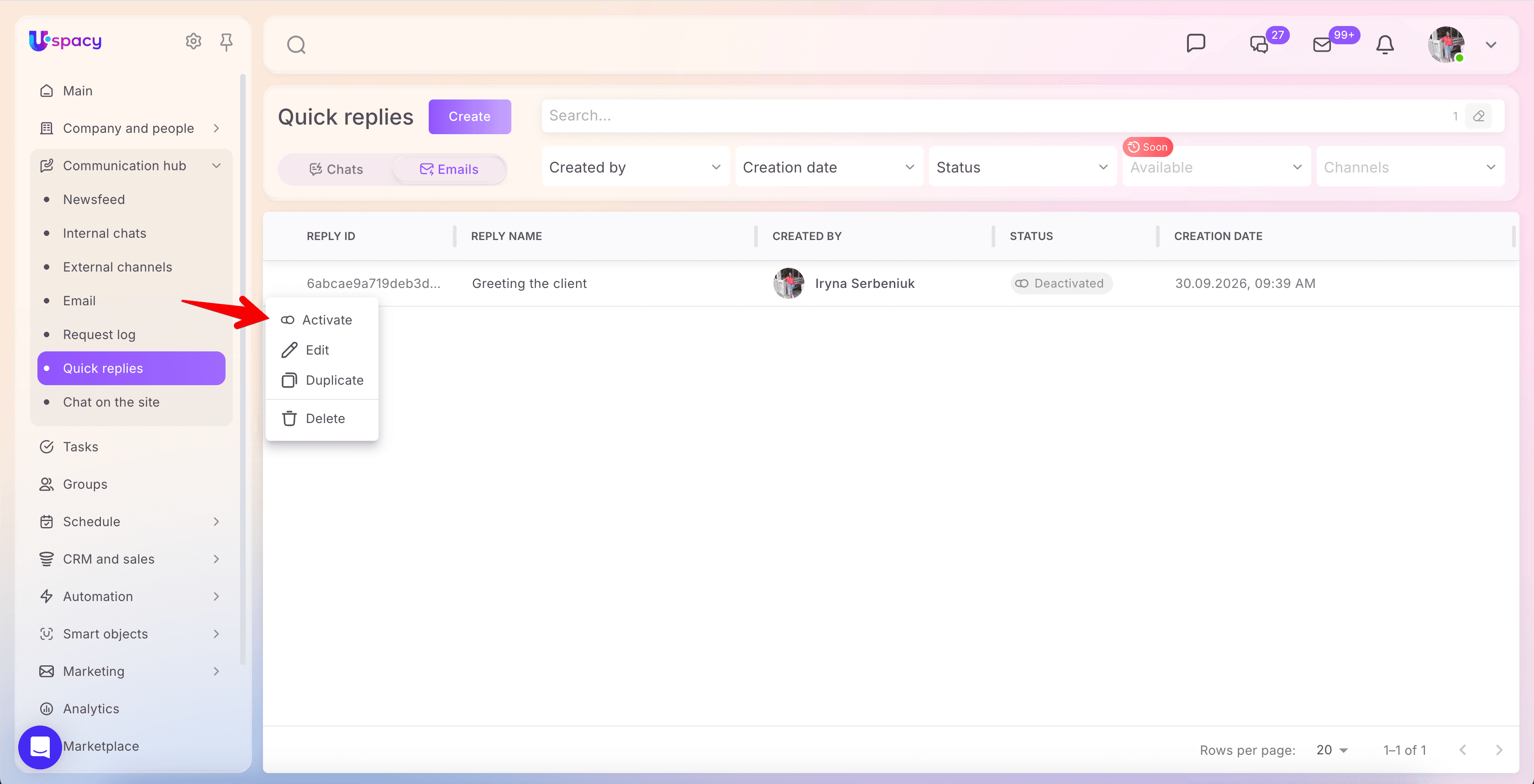Viewport: 1534px width, 784px height.
Task: Clear filters with the eraser icon
Action: 1479,116
